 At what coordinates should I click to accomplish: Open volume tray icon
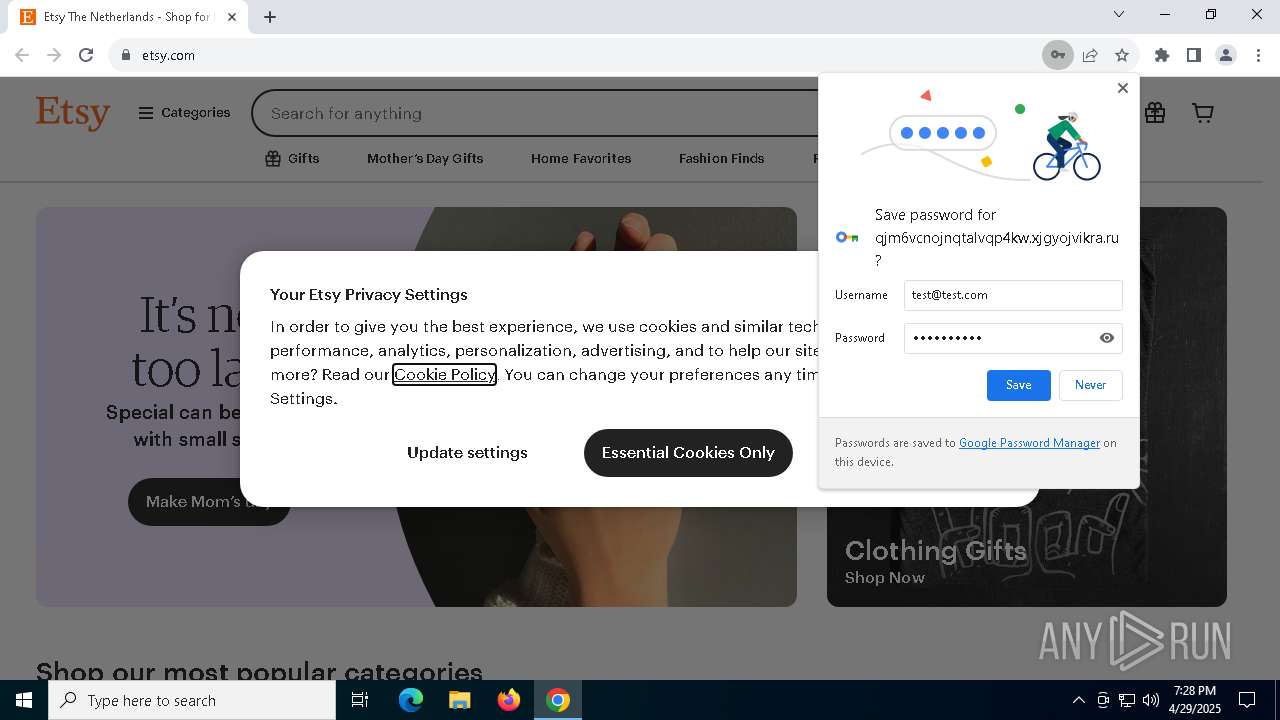pyautogui.click(x=1151, y=700)
